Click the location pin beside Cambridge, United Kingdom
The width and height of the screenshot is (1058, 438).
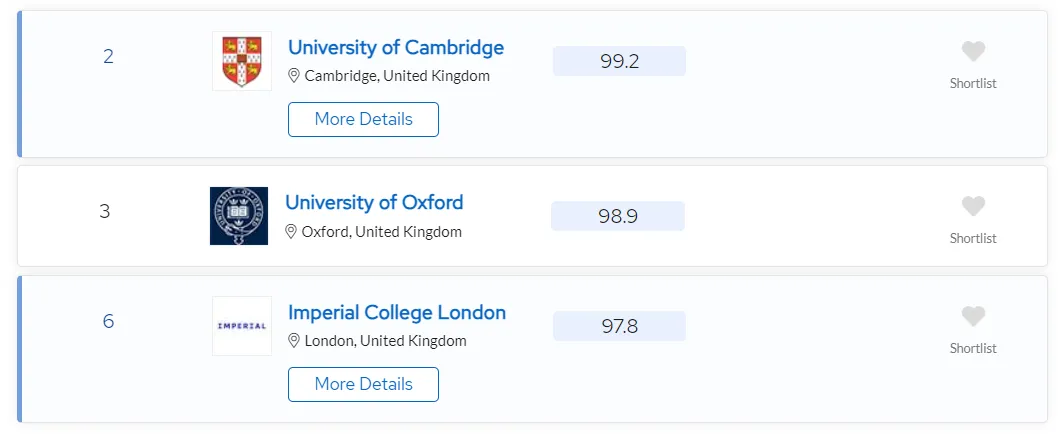click(x=294, y=76)
